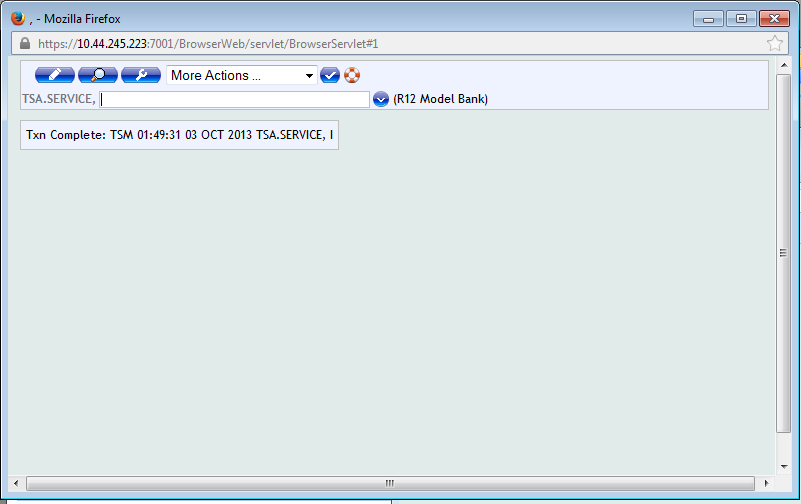Click the magnifier view record button
The height and width of the screenshot is (504, 801).
(98, 75)
